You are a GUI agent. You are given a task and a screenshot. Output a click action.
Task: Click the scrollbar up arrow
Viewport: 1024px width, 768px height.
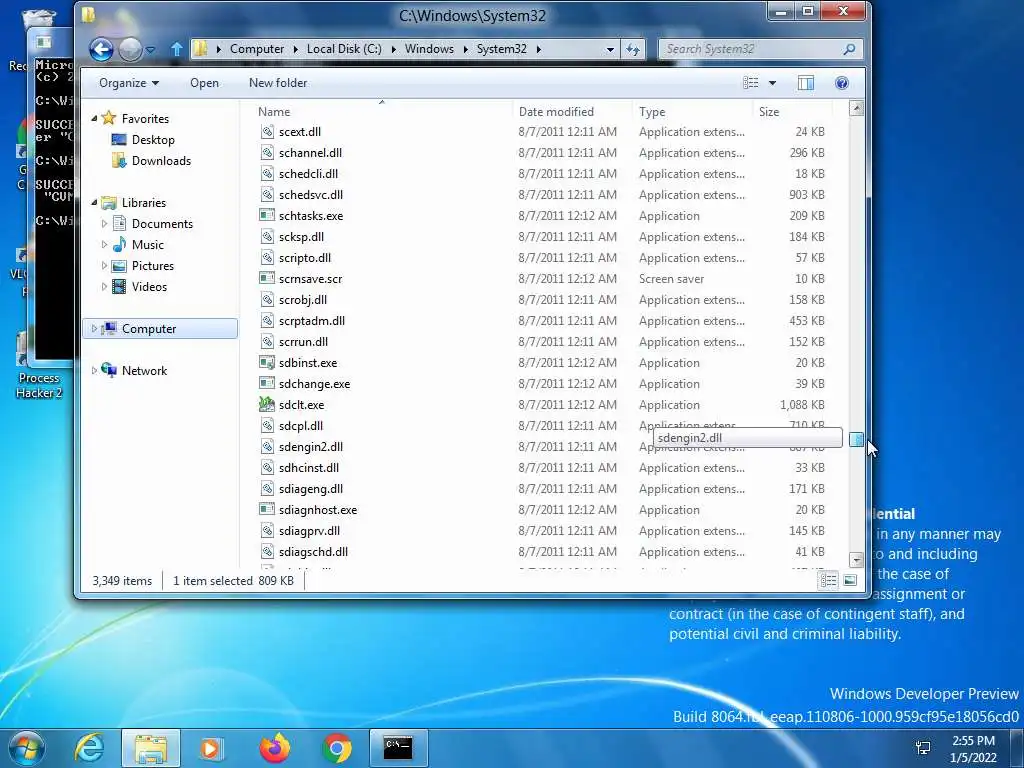point(856,109)
